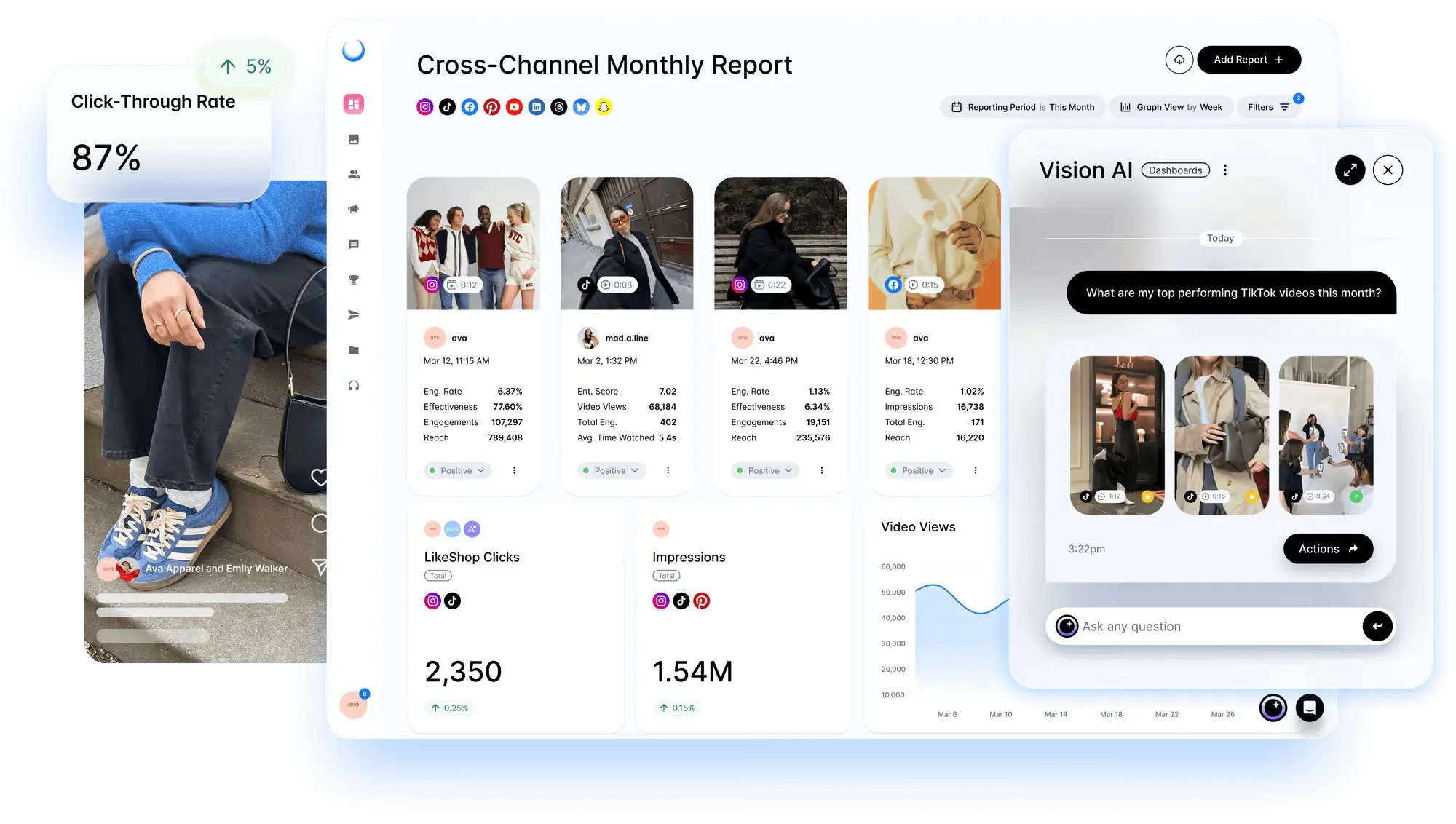Expand Positive sentiment dropdown on Mar 12 post
Screen dimensions: 1456x824
(457, 471)
